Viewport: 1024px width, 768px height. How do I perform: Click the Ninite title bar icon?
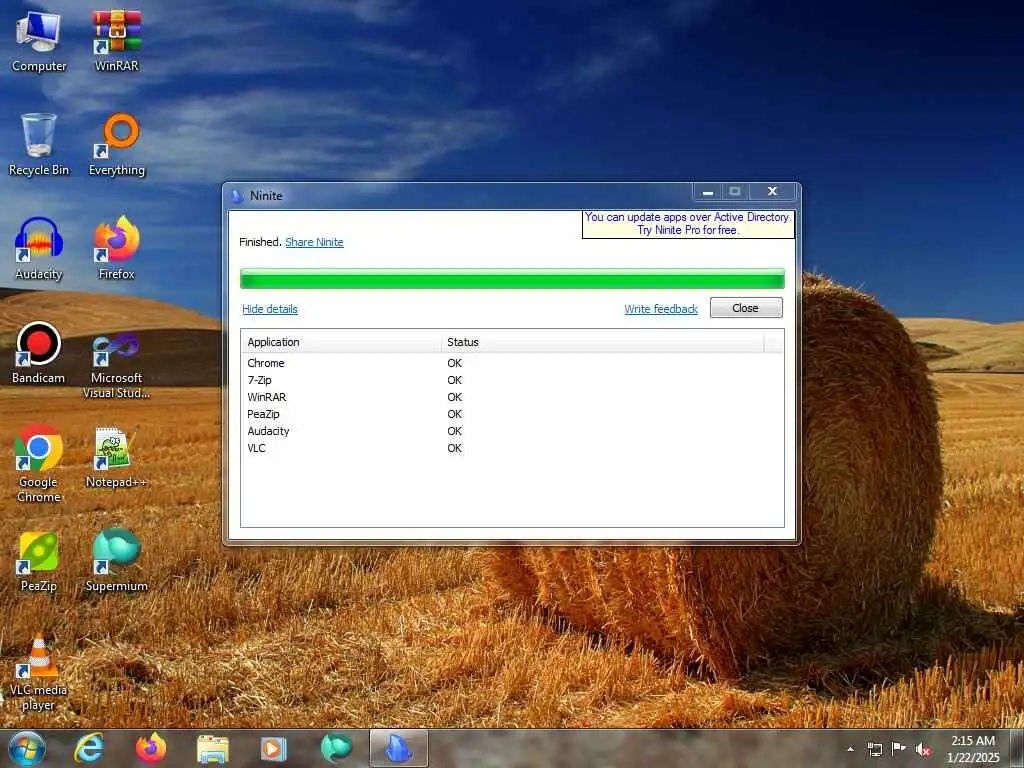click(x=237, y=195)
